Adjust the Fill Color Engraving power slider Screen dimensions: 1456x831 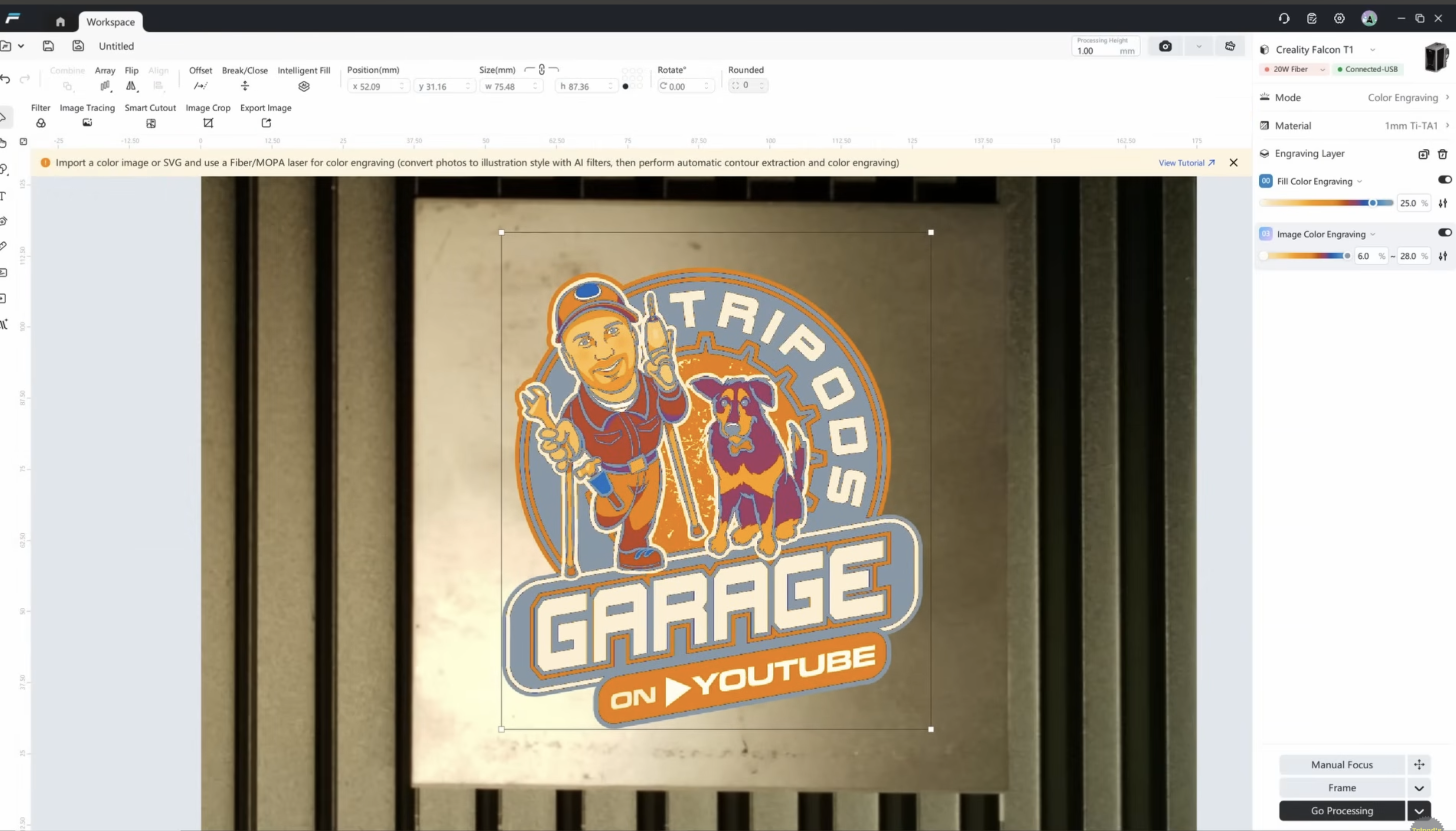[x=1372, y=203]
